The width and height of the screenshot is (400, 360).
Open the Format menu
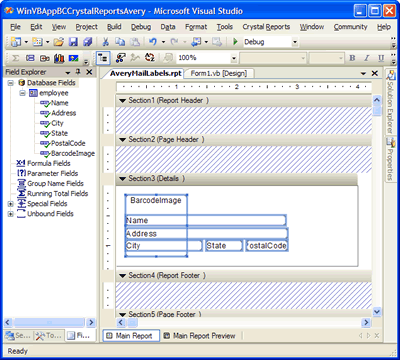point(196,27)
